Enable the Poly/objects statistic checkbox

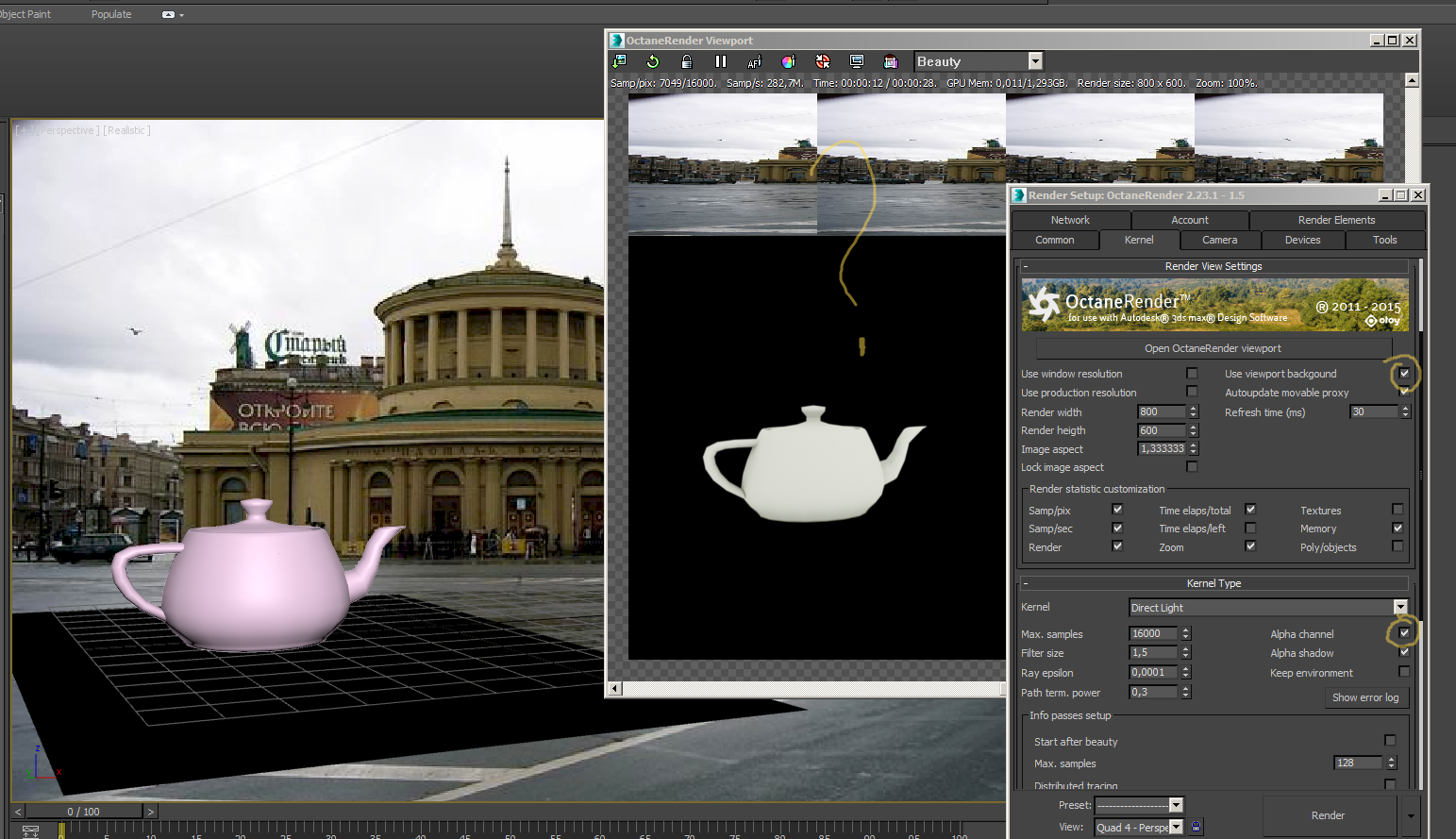(1397, 546)
